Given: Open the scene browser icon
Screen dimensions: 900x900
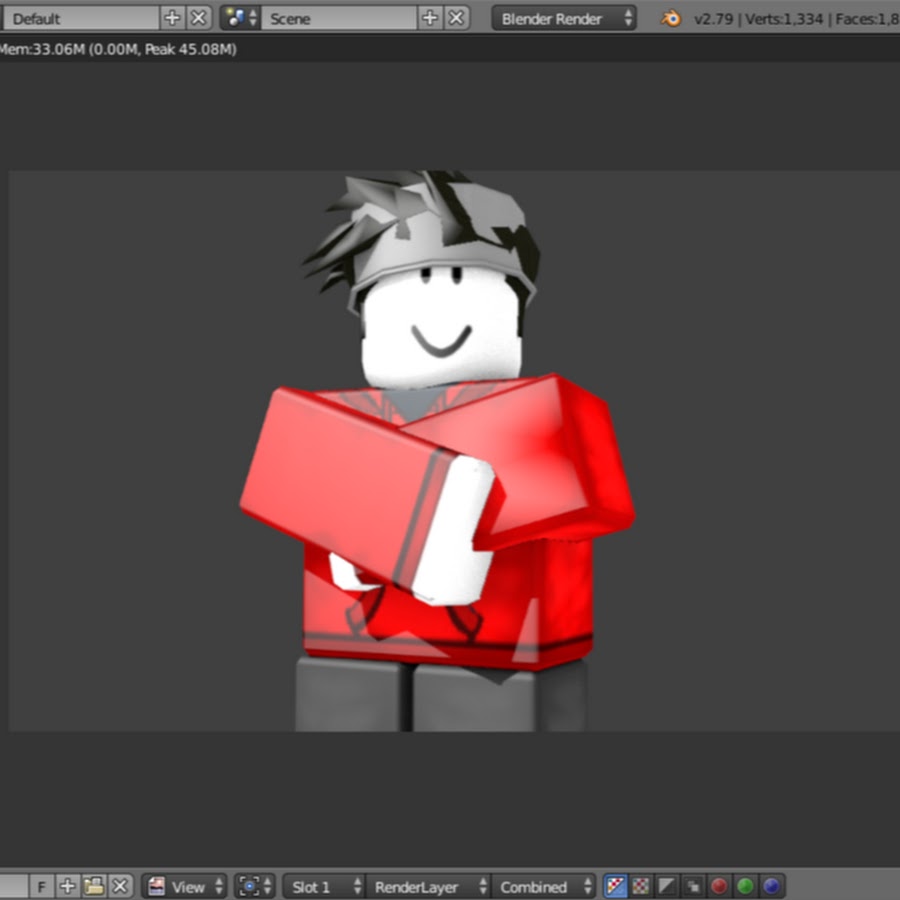Looking at the screenshot, I should (239, 18).
